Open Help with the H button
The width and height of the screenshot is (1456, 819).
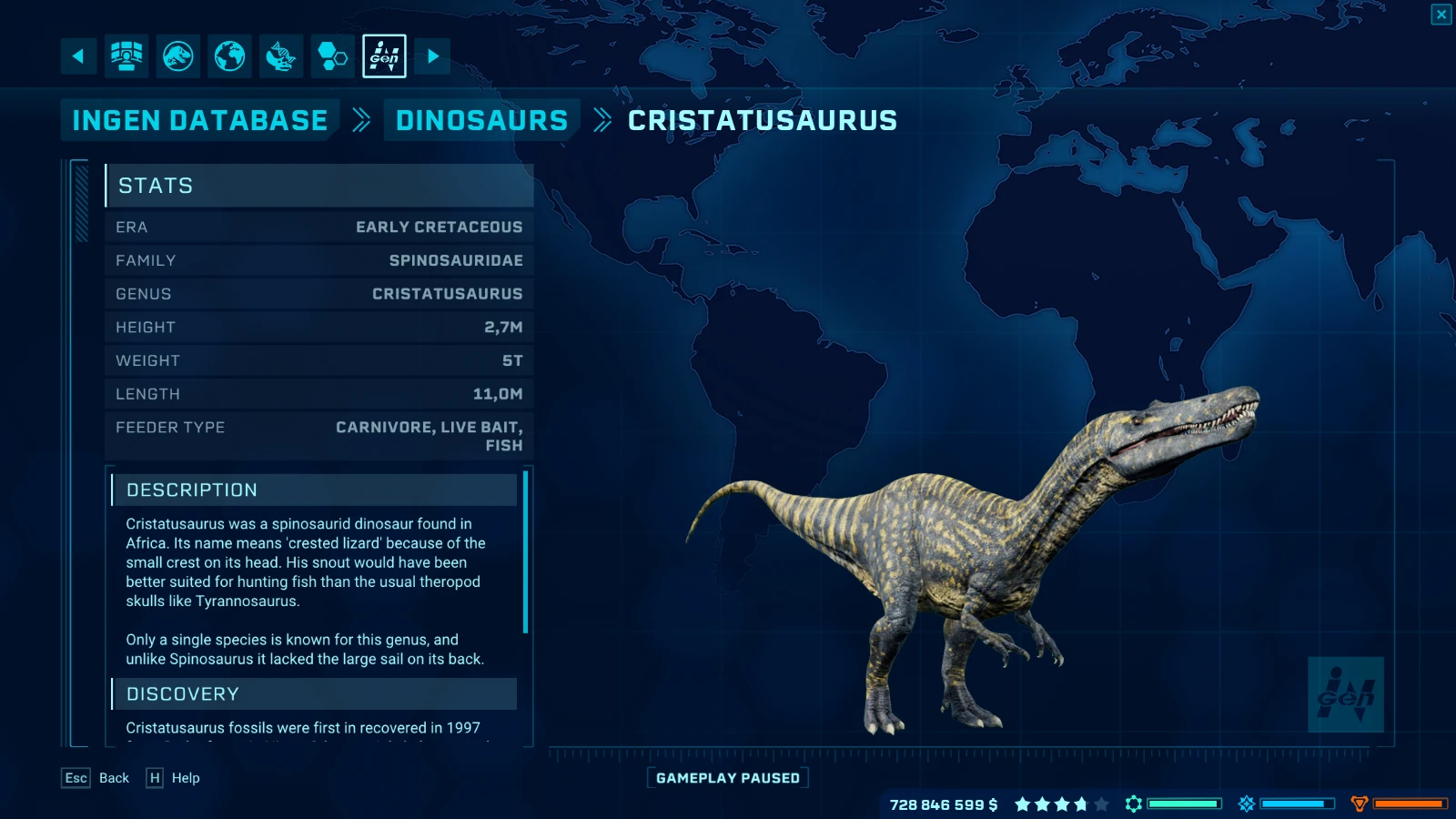click(173, 778)
